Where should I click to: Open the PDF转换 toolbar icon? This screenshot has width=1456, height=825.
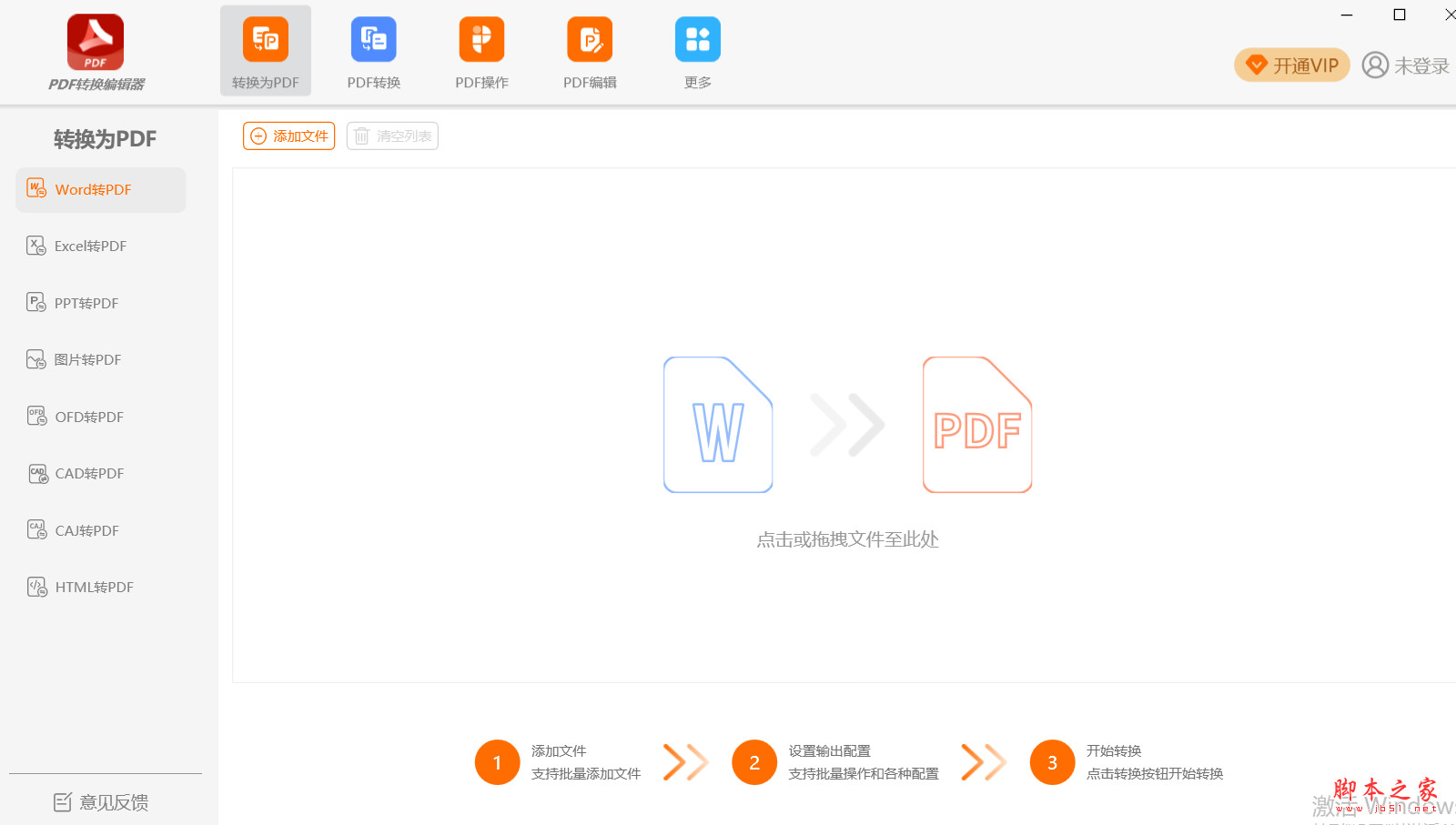[374, 40]
